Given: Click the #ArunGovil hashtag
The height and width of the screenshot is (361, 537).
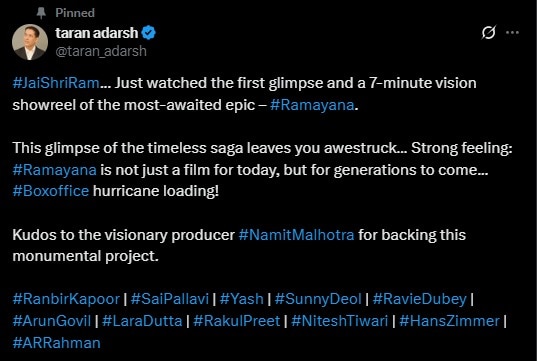Looking at the screenshot, I should [x=52, y=321].
